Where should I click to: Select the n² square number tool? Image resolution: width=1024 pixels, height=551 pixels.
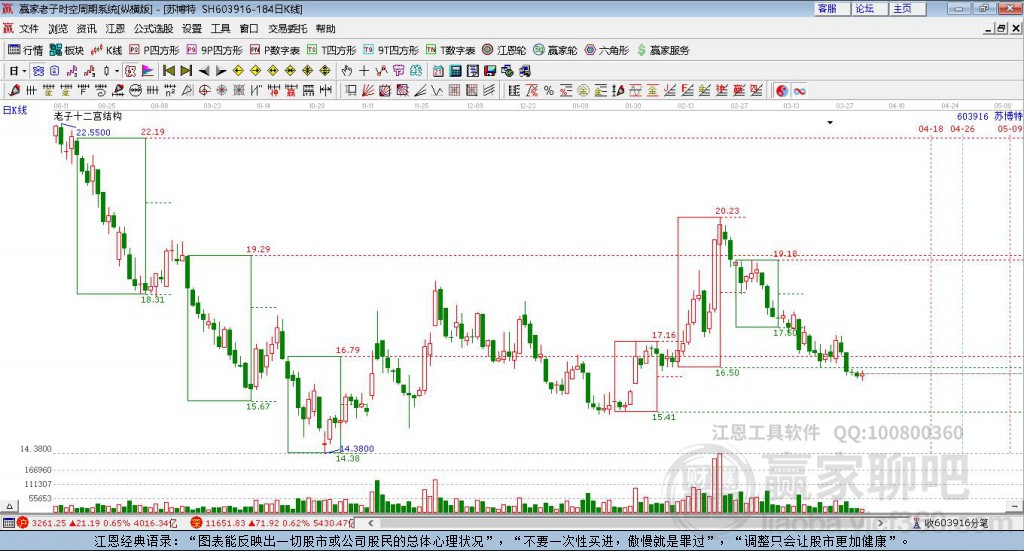[170, 91]
